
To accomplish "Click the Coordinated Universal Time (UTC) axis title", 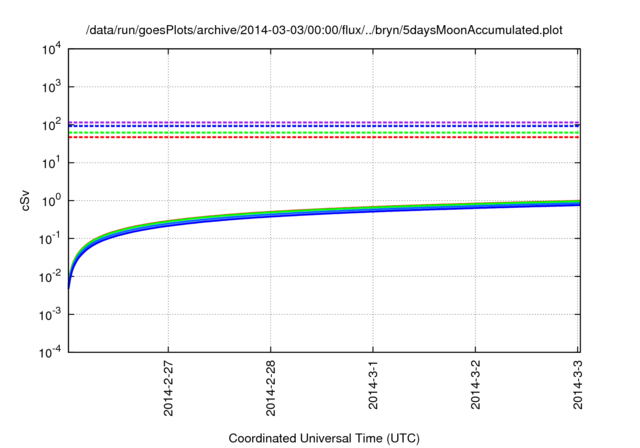I will pyautogui.click(x=324, y=439).
